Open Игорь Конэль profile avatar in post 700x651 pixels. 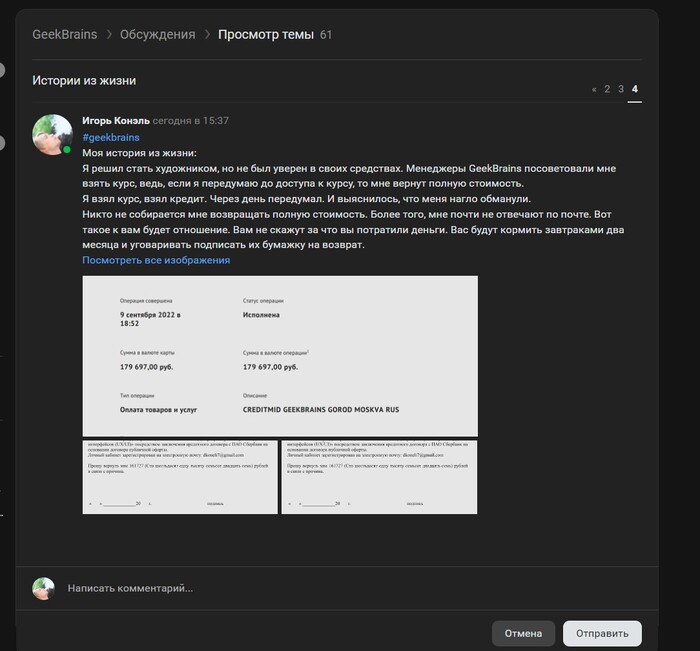pyautogui.click(x=52, y=134)
